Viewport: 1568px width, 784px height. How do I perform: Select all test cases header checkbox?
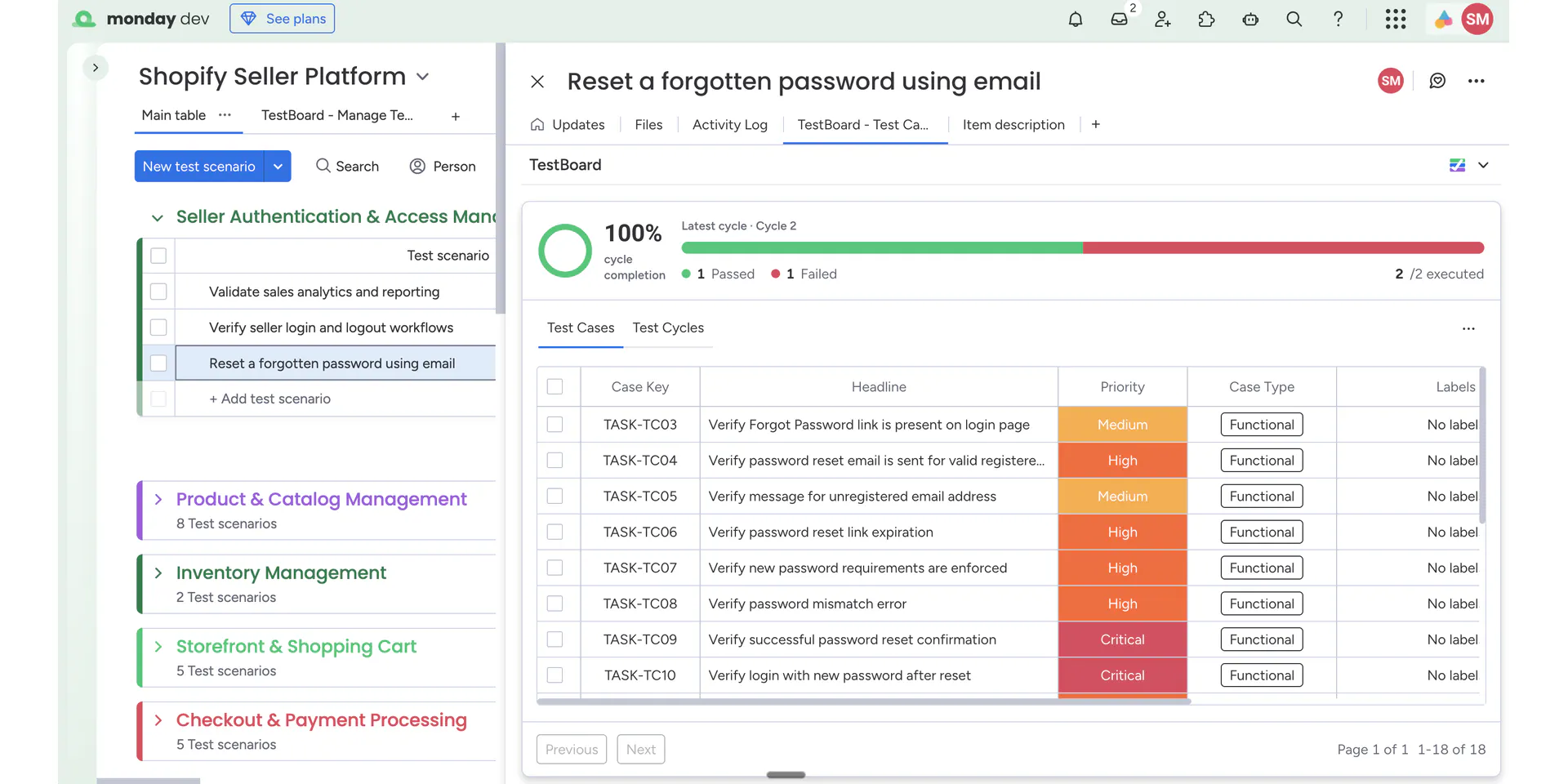(555, 387)
